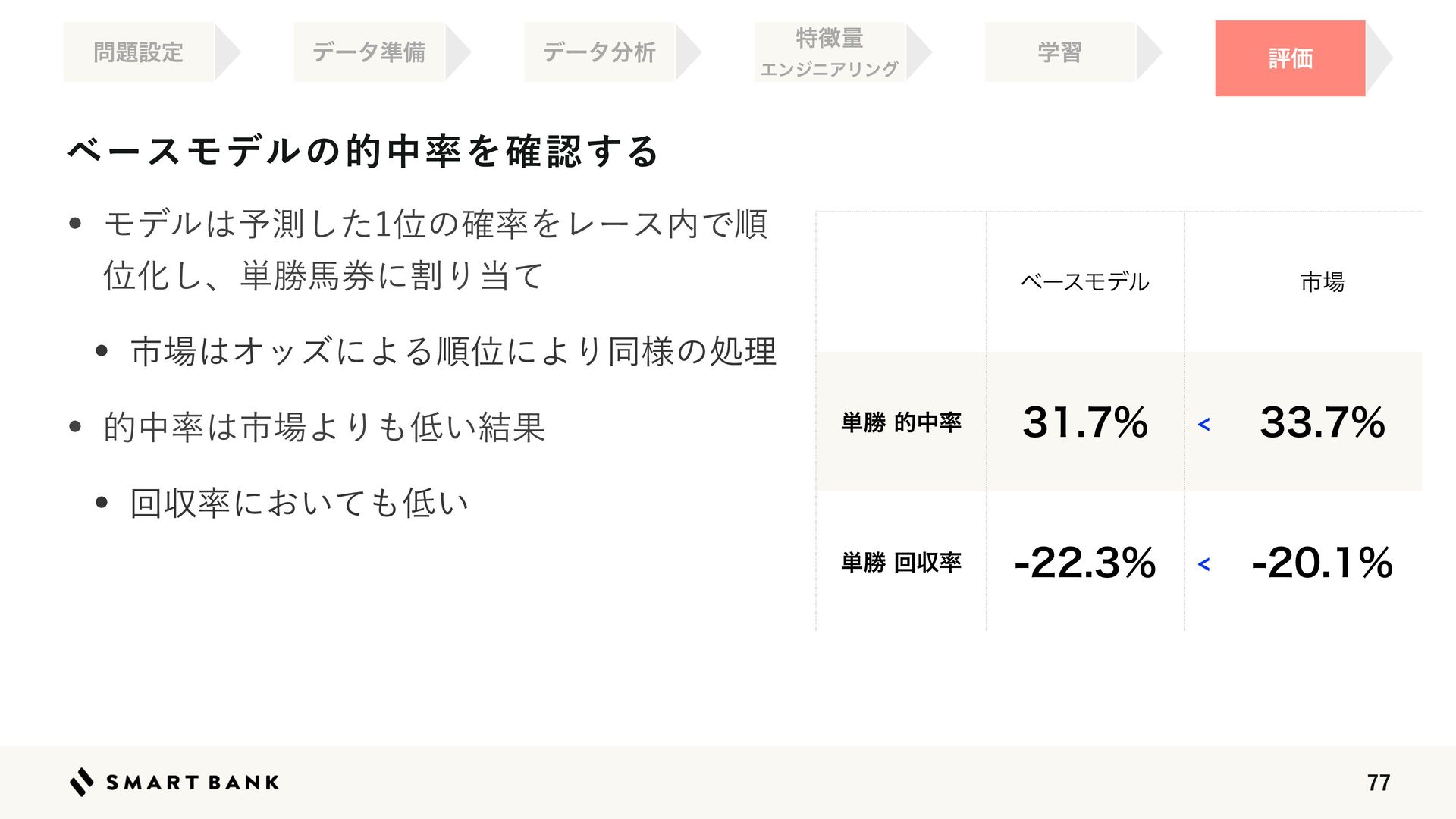Click the arrow after 評価 step
This screenshot has height=819, width=1456.
coord(1379,58)
